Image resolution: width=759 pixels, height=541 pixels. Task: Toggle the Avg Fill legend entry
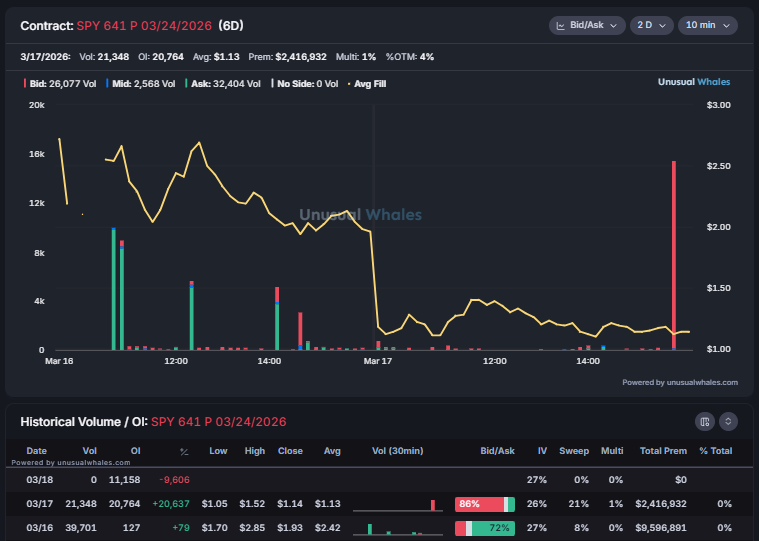pos(367,84)
